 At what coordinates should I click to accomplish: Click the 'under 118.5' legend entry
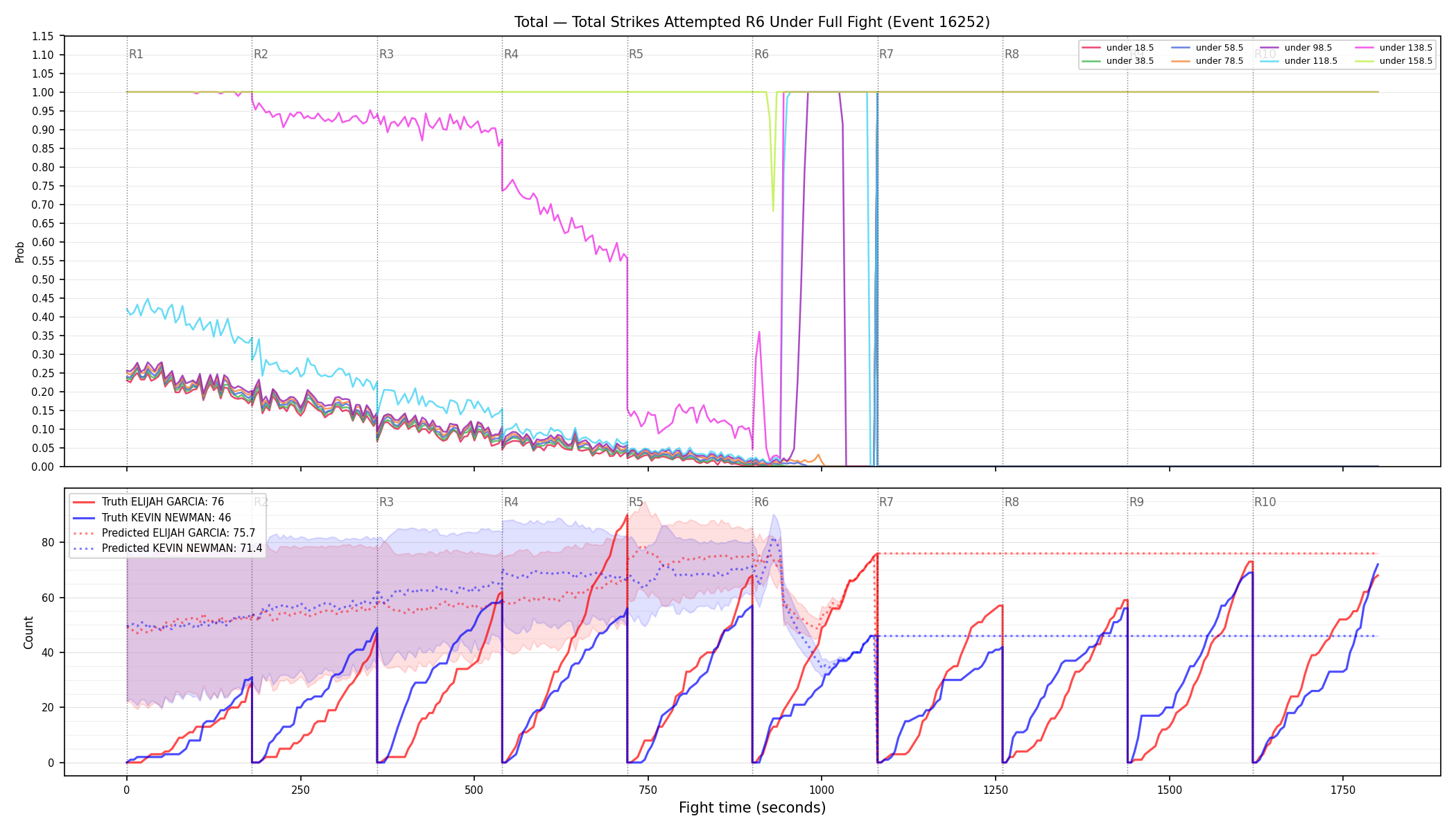(x=1299, y=61)
